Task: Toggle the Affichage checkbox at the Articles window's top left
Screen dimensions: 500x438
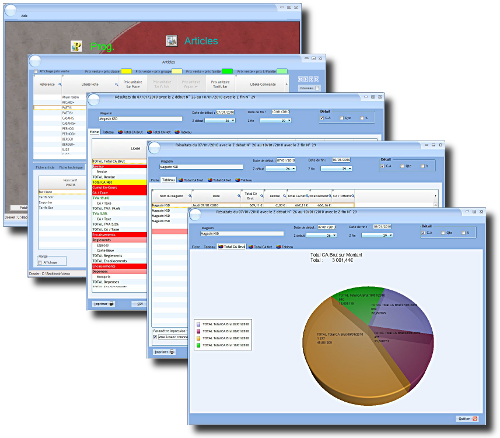Action: (36, 71)
